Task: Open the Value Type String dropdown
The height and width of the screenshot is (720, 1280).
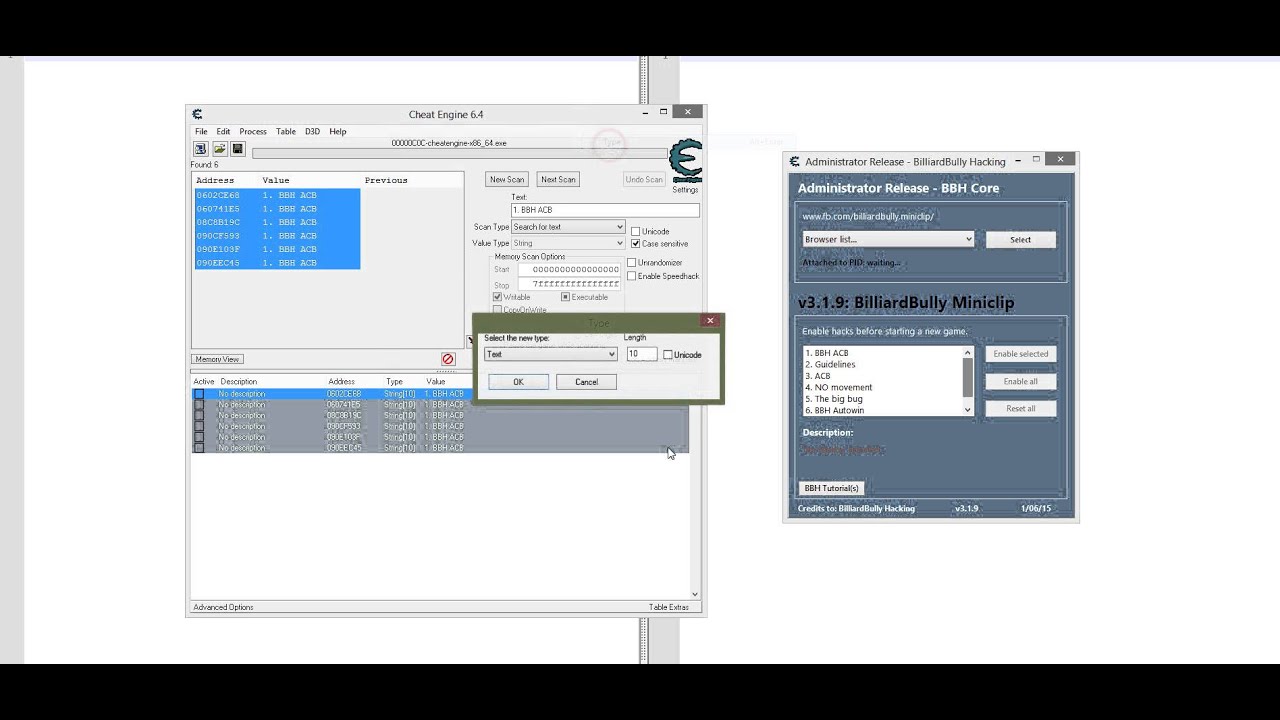Action: coord(568,243)
